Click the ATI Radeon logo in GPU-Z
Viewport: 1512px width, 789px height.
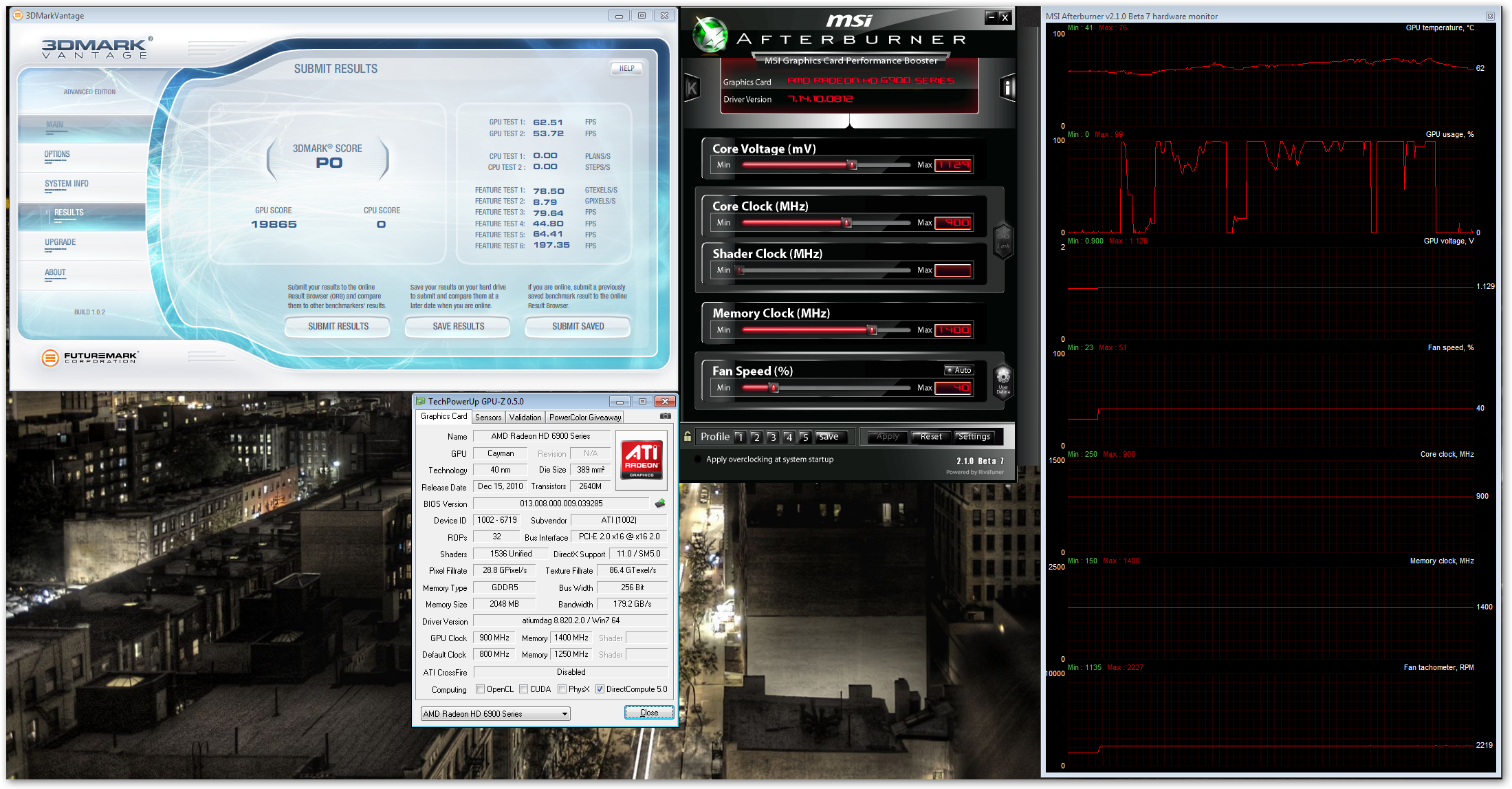(x=642, y=459)
